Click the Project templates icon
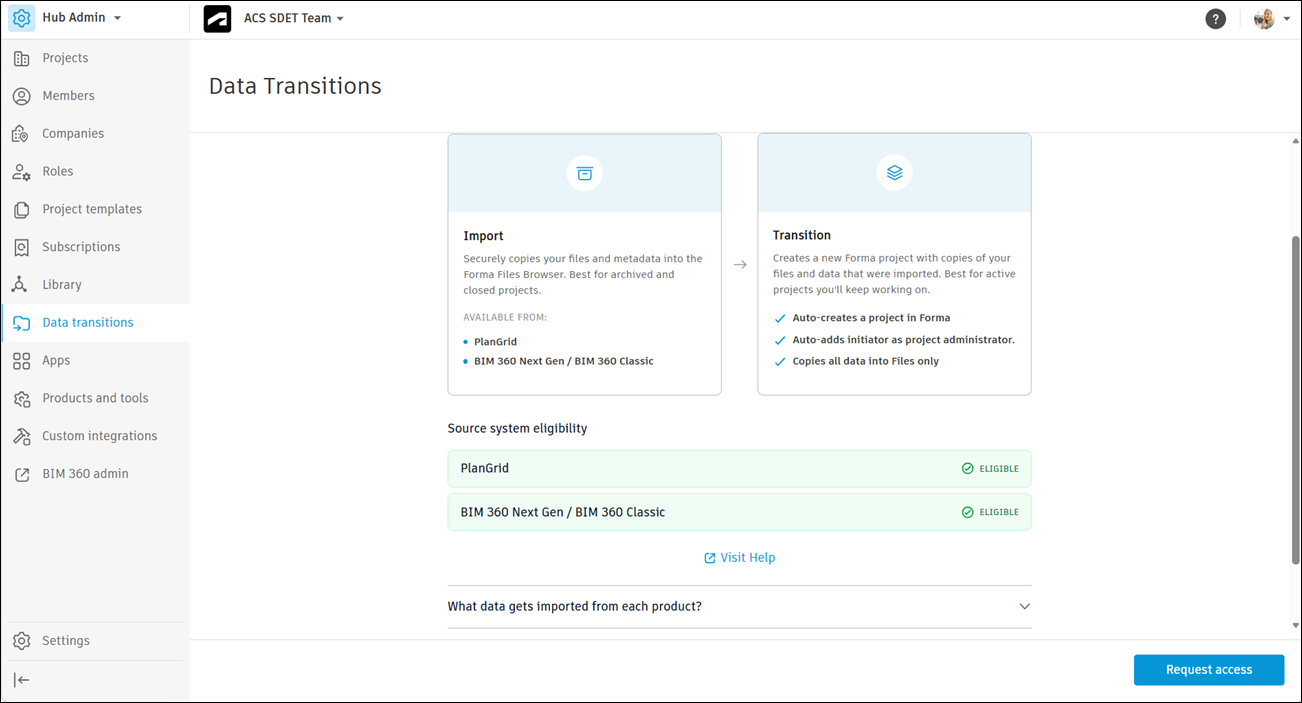The width and height of the screenshot is (1302, 703). pyautogui.click(x=21, y=210)
